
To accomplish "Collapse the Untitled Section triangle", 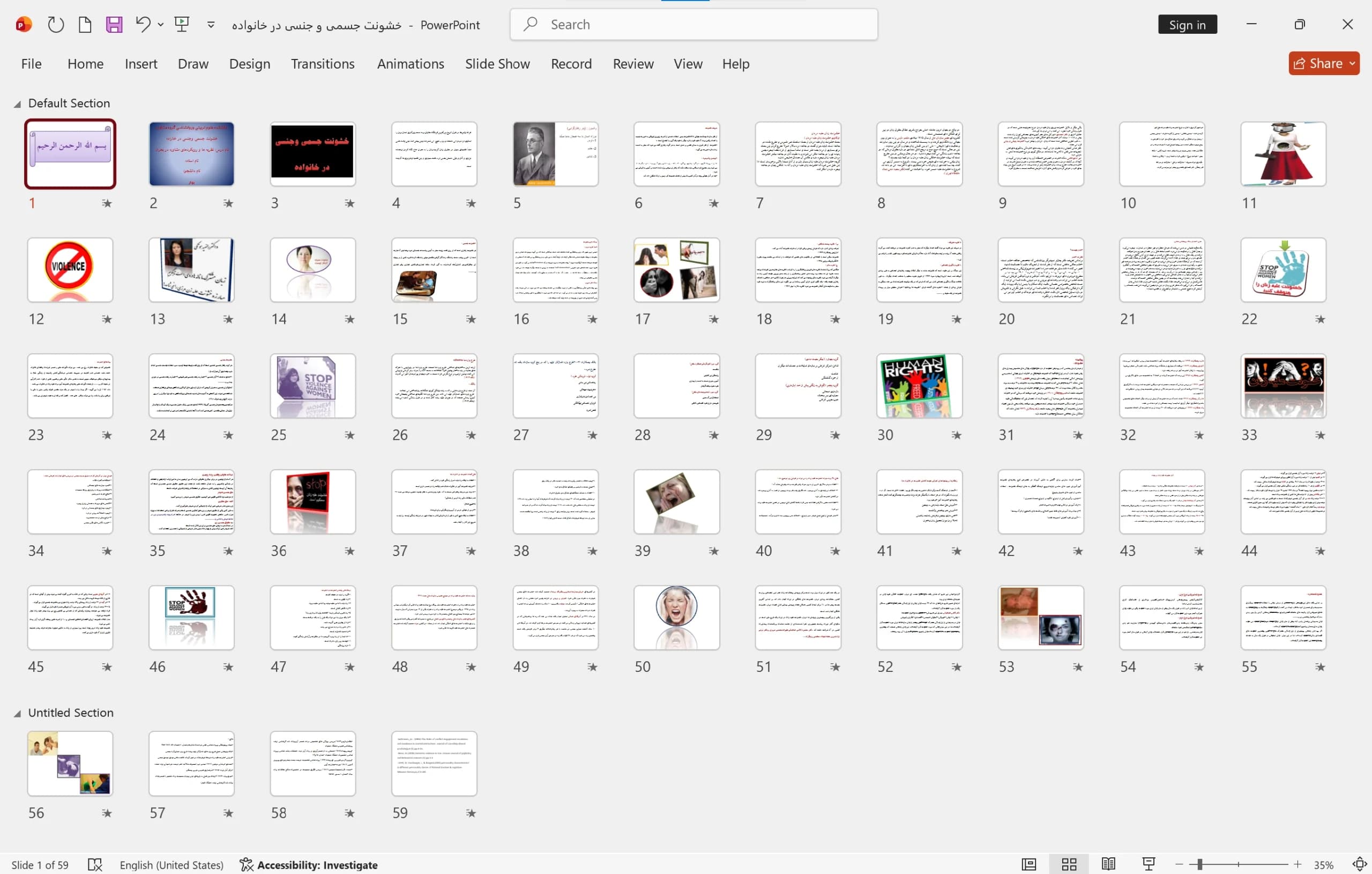I will coord(17,713).
